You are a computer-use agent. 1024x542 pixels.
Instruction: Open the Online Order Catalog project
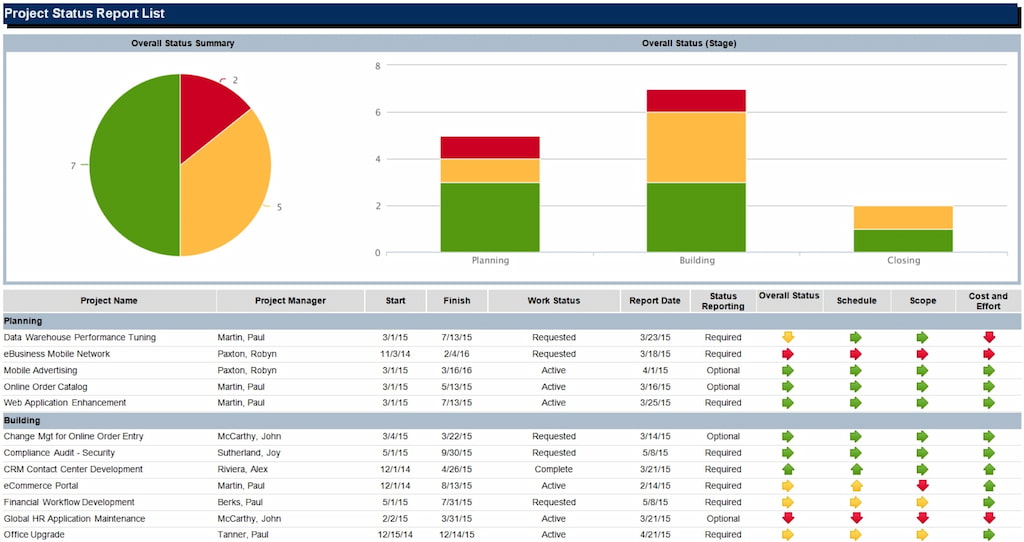tap(45, 387)
